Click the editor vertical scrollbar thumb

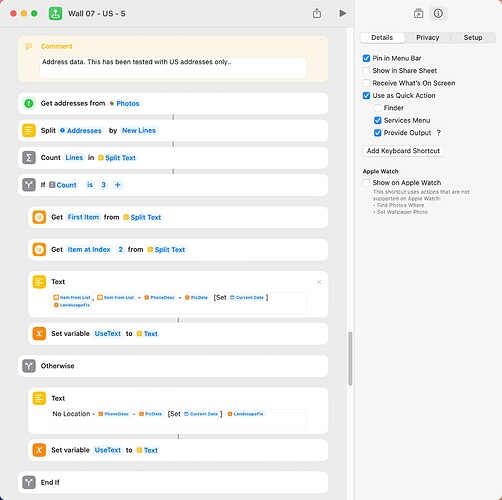350,359
